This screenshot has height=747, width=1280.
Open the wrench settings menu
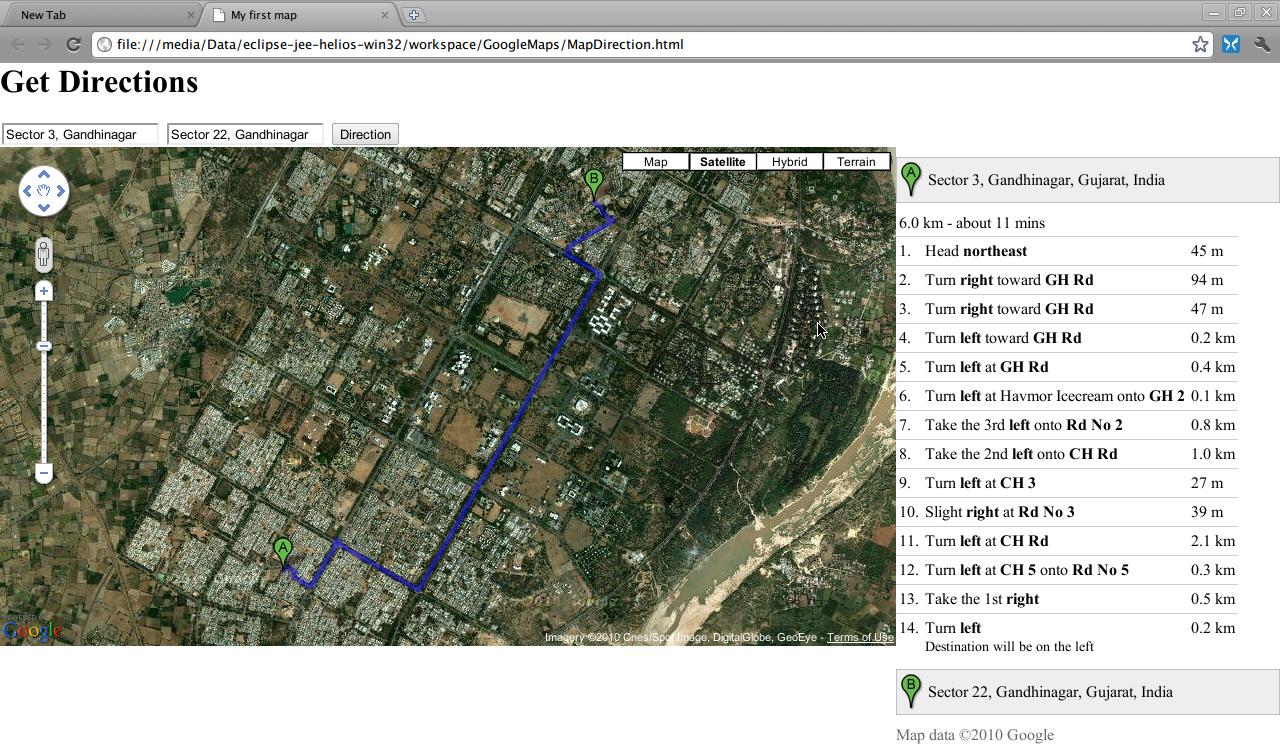(x=1261, y=44)
